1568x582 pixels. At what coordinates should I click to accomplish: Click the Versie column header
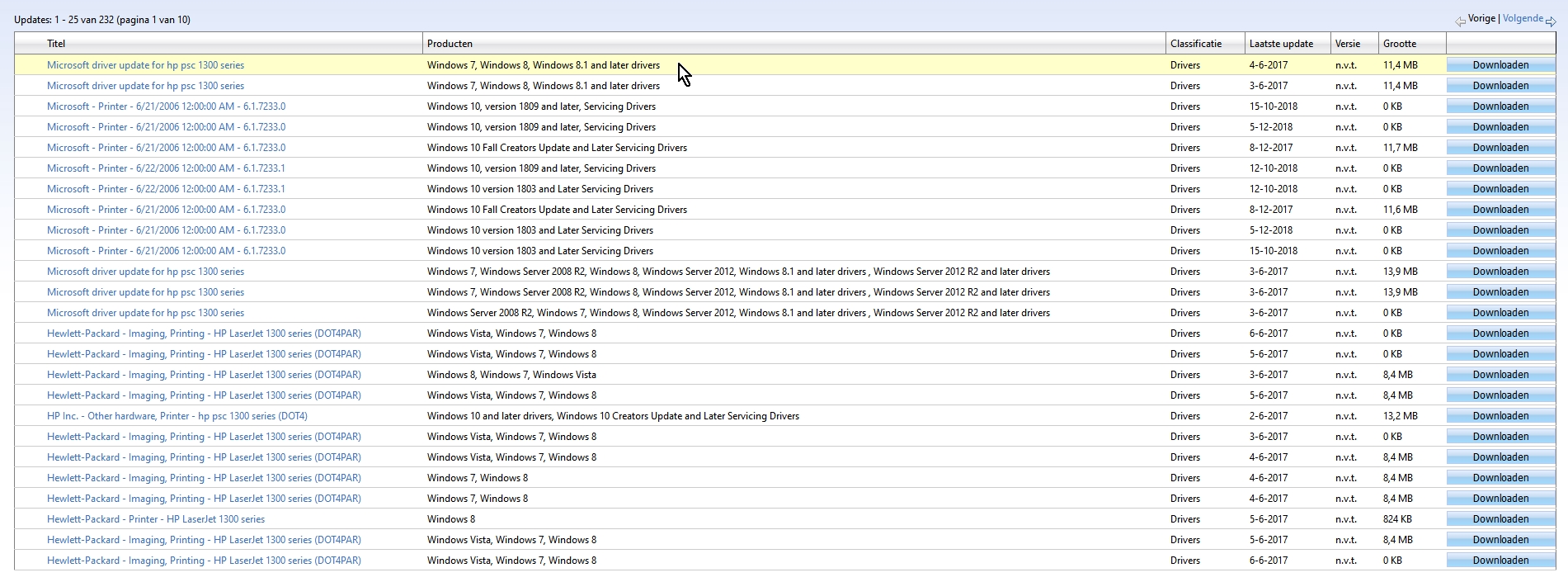click(x=1348, y=44)
